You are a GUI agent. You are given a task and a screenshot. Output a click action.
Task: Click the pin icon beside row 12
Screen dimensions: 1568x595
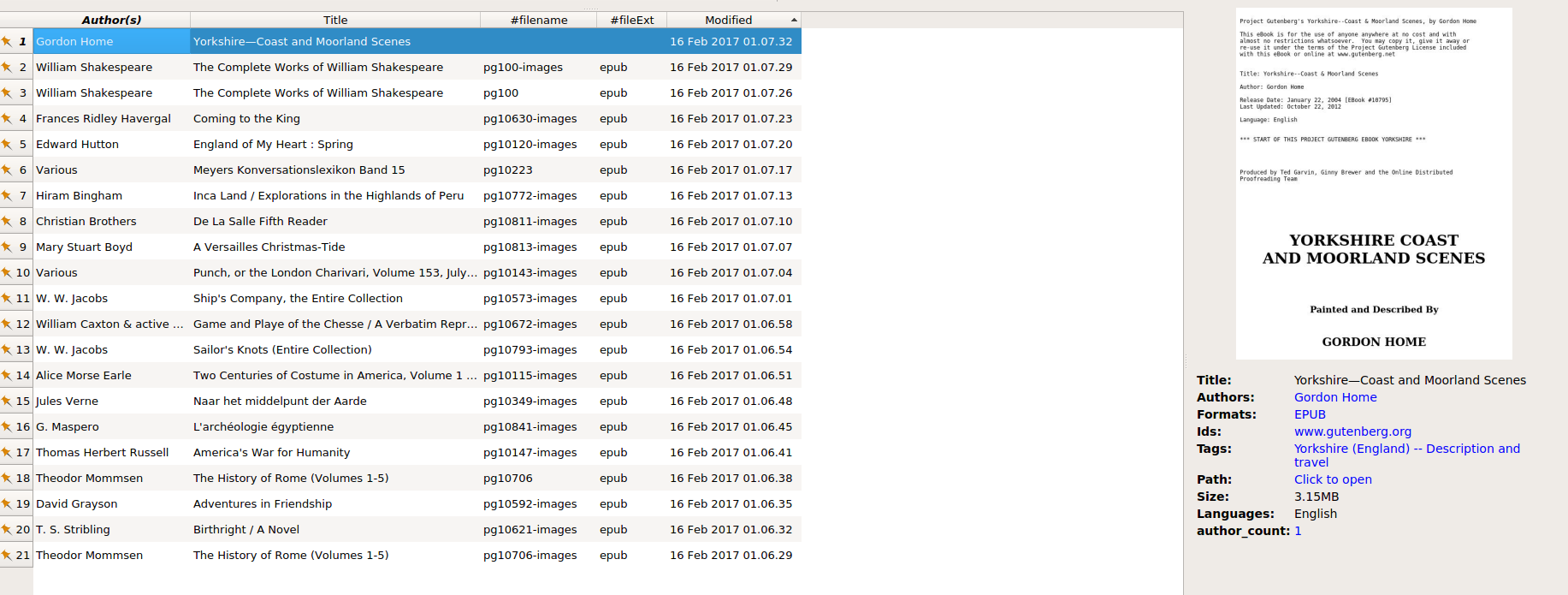[x=6, y=324]
